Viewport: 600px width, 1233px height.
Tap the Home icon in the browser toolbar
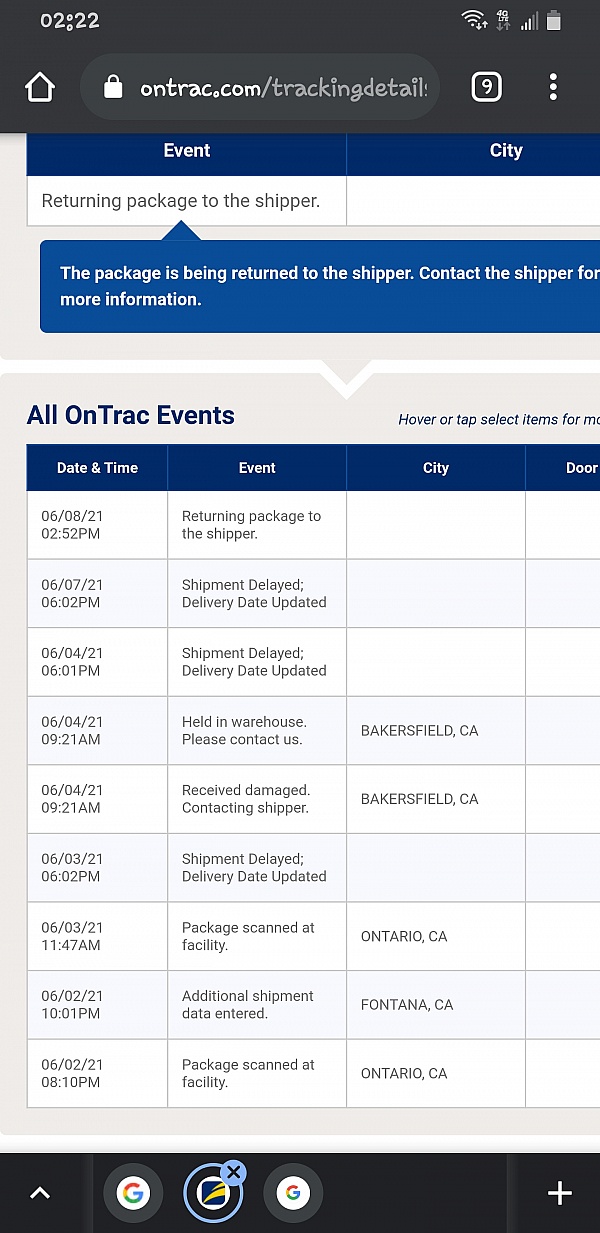click(40, 87)
